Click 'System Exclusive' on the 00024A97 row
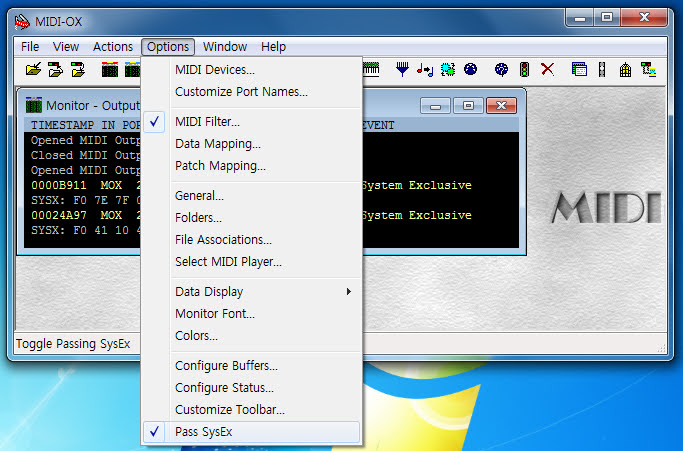The height and width of the screenshot is (451, 683). click(x=417, y=215)
